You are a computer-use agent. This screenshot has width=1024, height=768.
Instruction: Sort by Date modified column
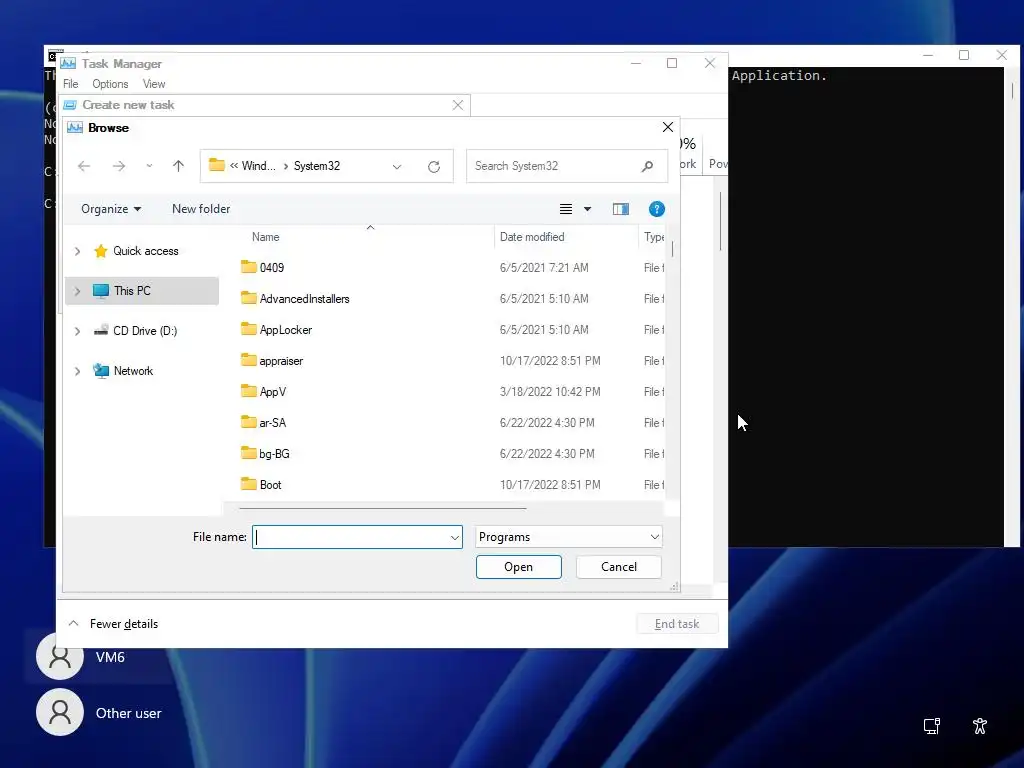(x=532, y=237)
